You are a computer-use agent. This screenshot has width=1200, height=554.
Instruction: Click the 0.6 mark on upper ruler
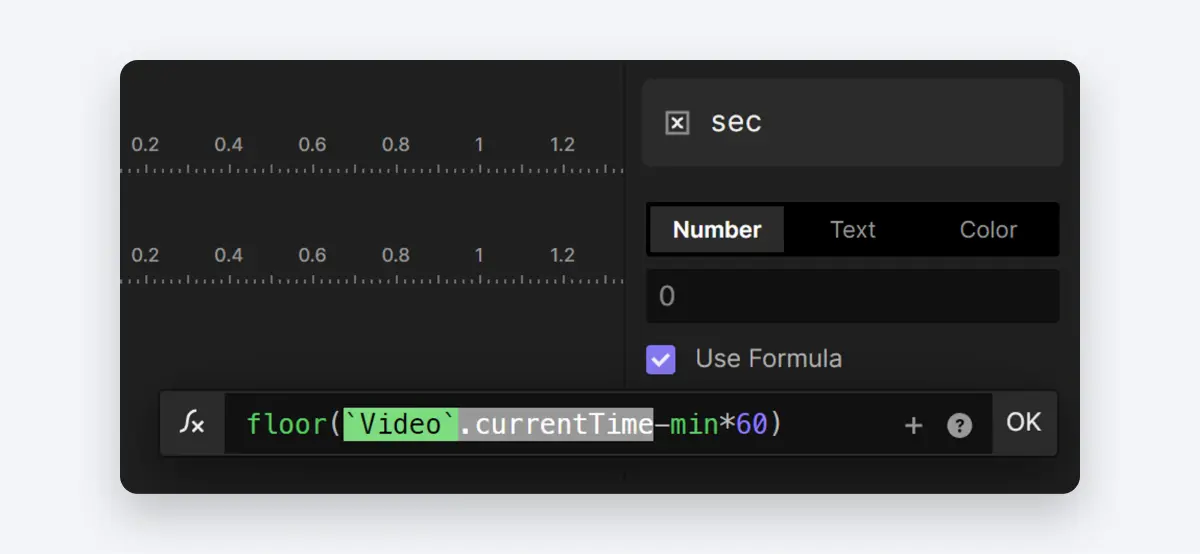(x=312, y=145)
